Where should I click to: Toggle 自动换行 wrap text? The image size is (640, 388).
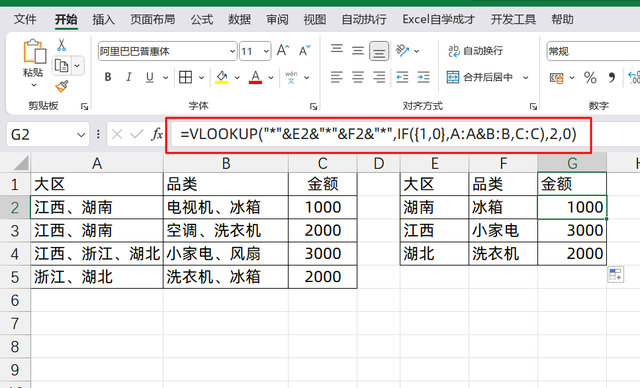tap(476, 51)
